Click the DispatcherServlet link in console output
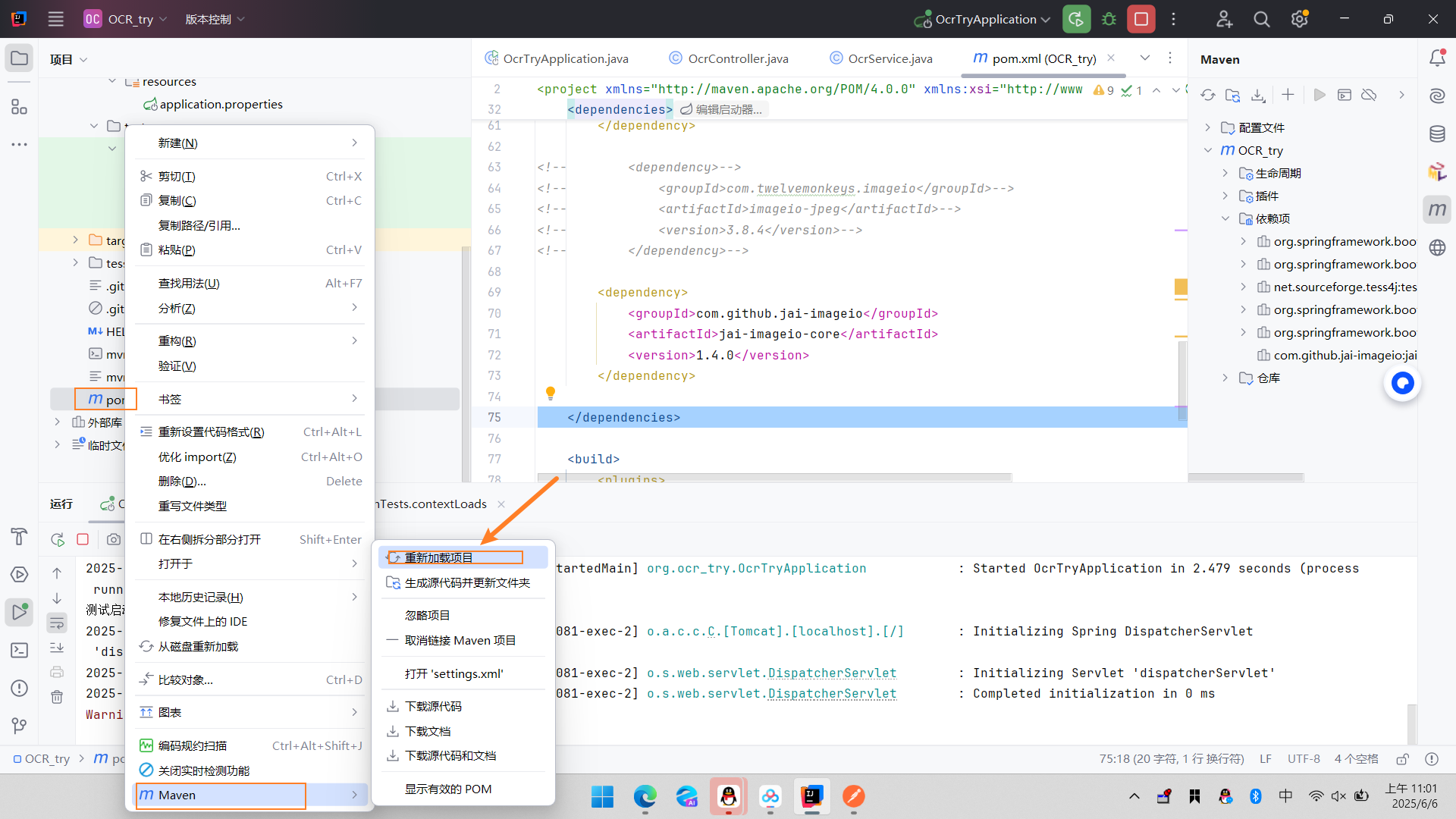Viewport: 1456px width, 819px height. (x=831, y=673)
